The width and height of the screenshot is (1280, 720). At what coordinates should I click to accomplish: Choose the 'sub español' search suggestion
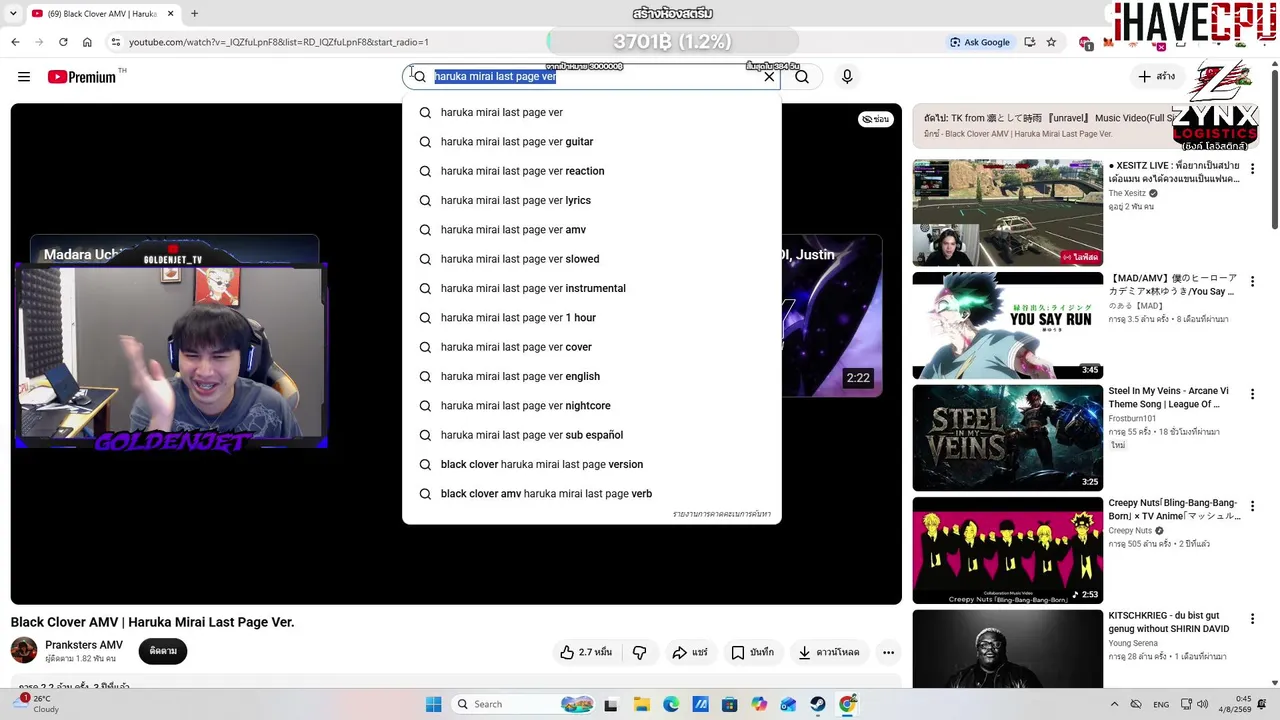click(x=592, y=435)
